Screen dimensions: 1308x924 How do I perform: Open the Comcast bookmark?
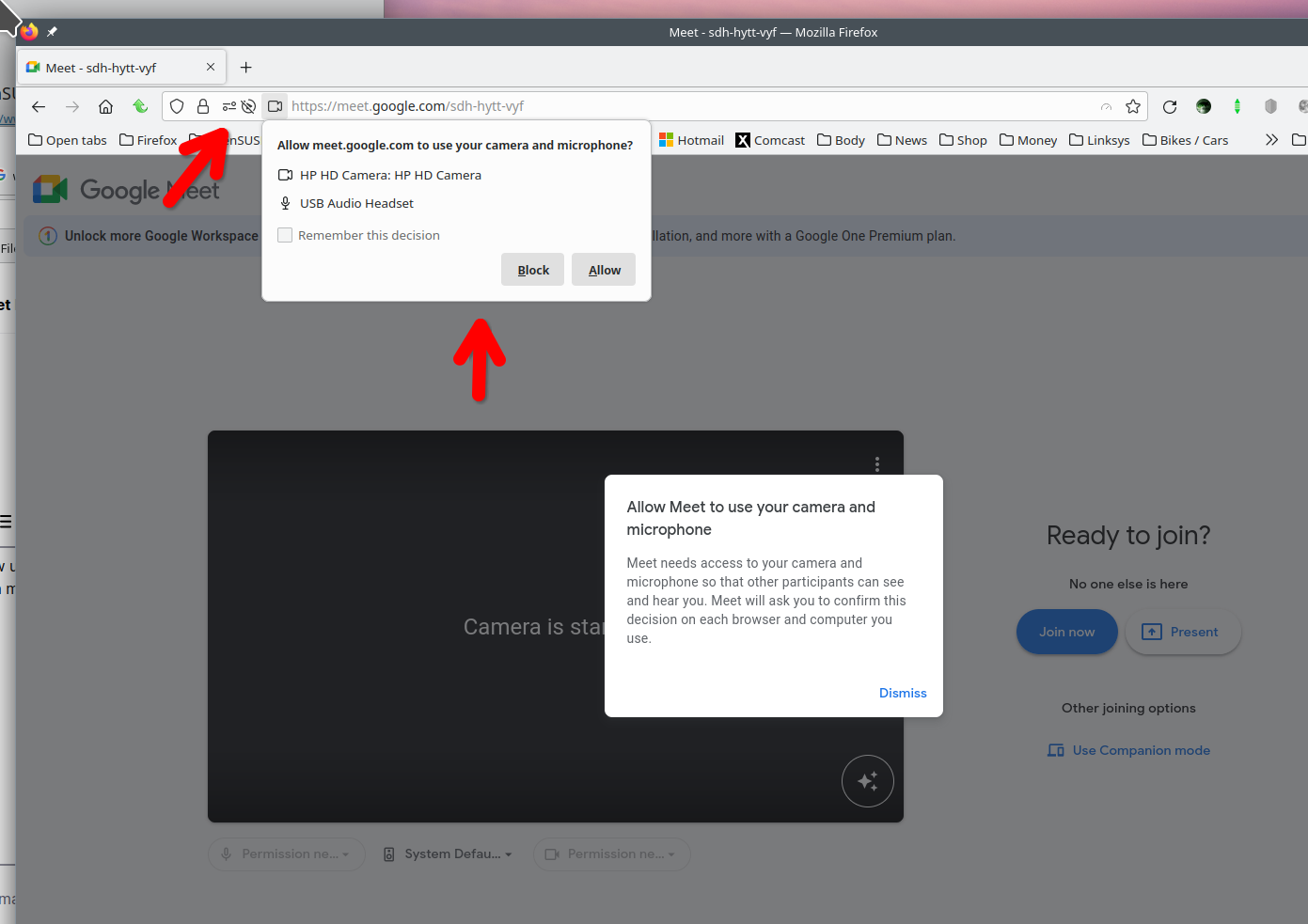click(x=770, y=140)
